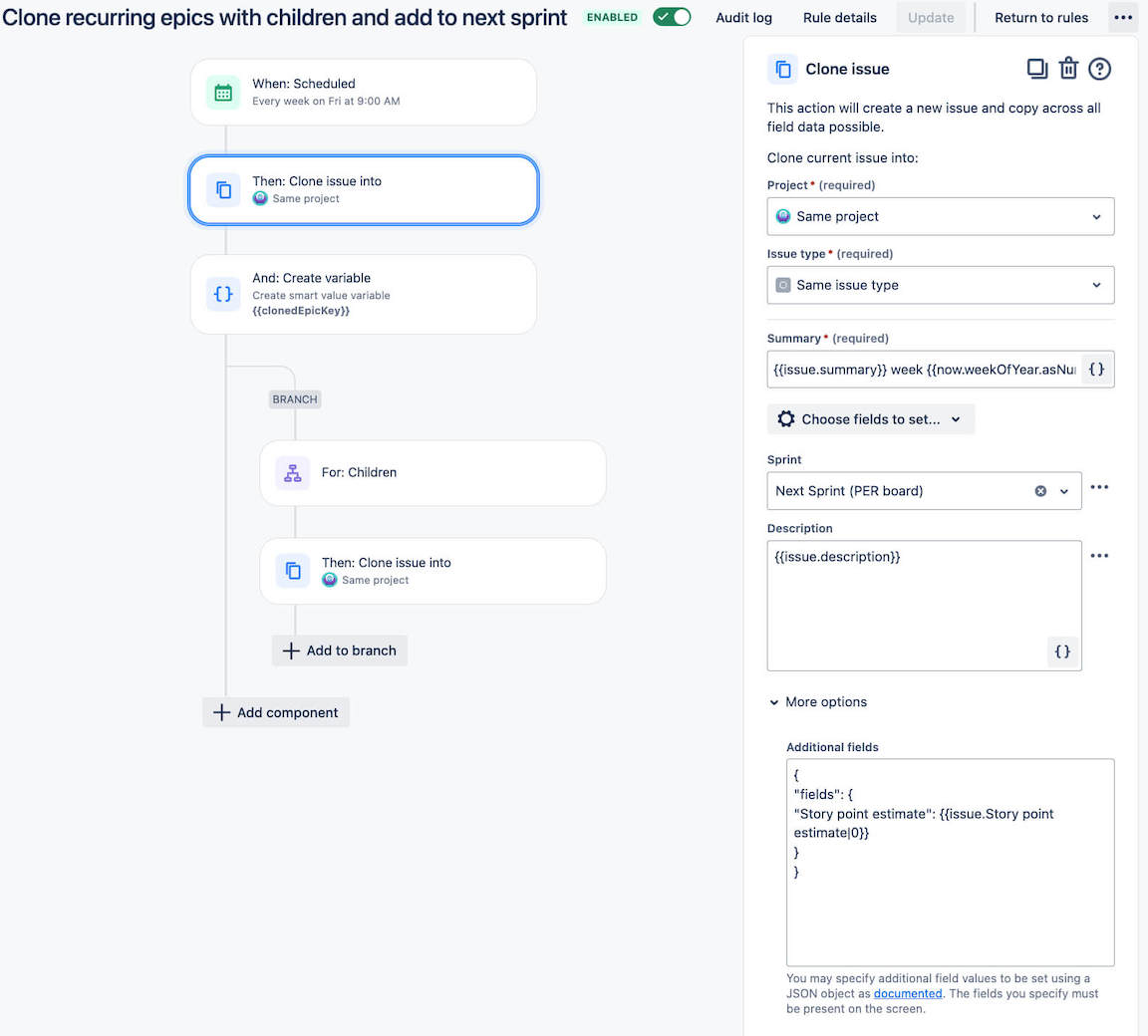This screenshot has height=1036, width=1148.
Task: Click clone icon in branch Clone issue step
Action: 293,571
